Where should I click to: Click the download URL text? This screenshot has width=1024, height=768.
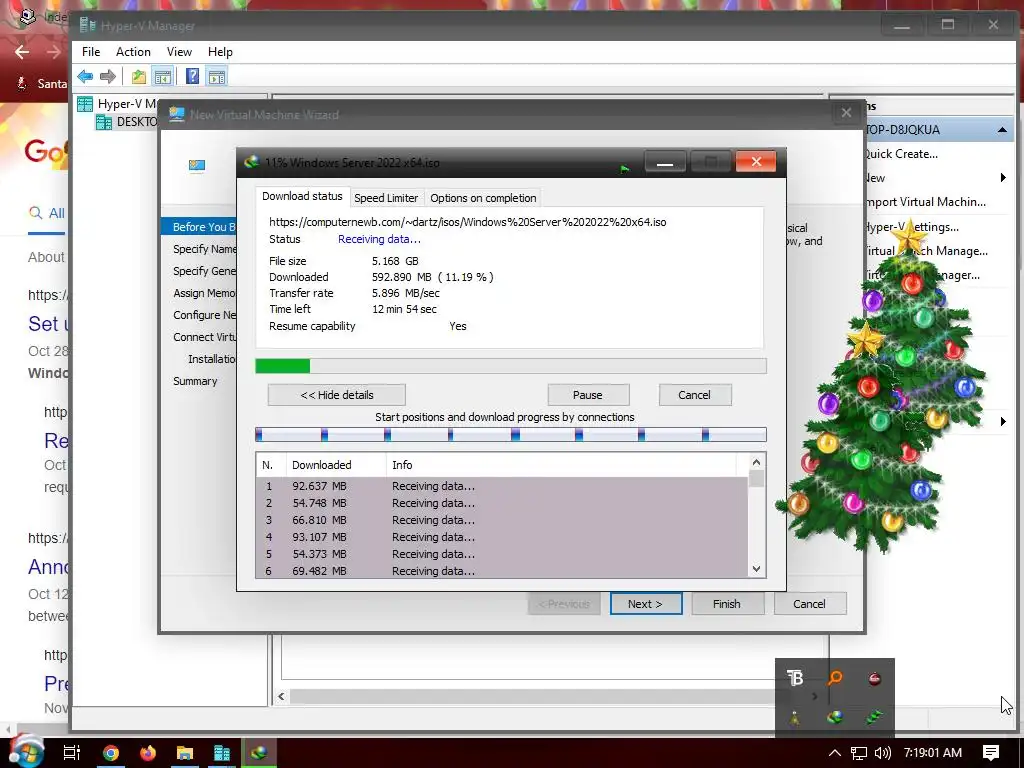(468, 222)
